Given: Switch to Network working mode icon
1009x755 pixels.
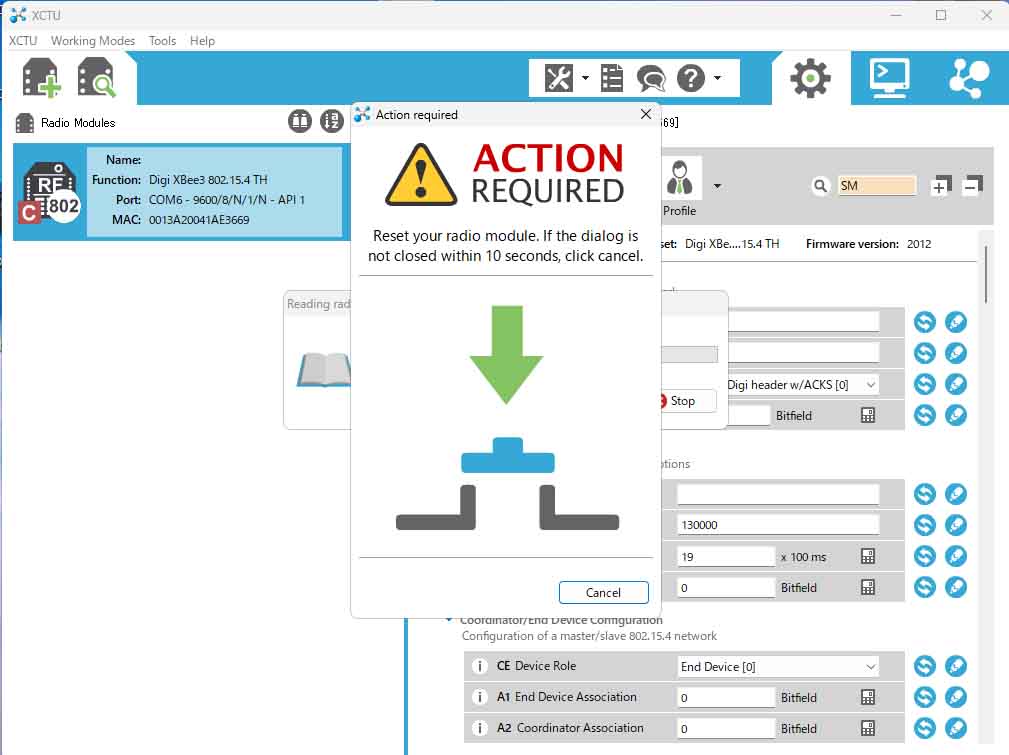Looking at the screenshot, I should [969, 78].
